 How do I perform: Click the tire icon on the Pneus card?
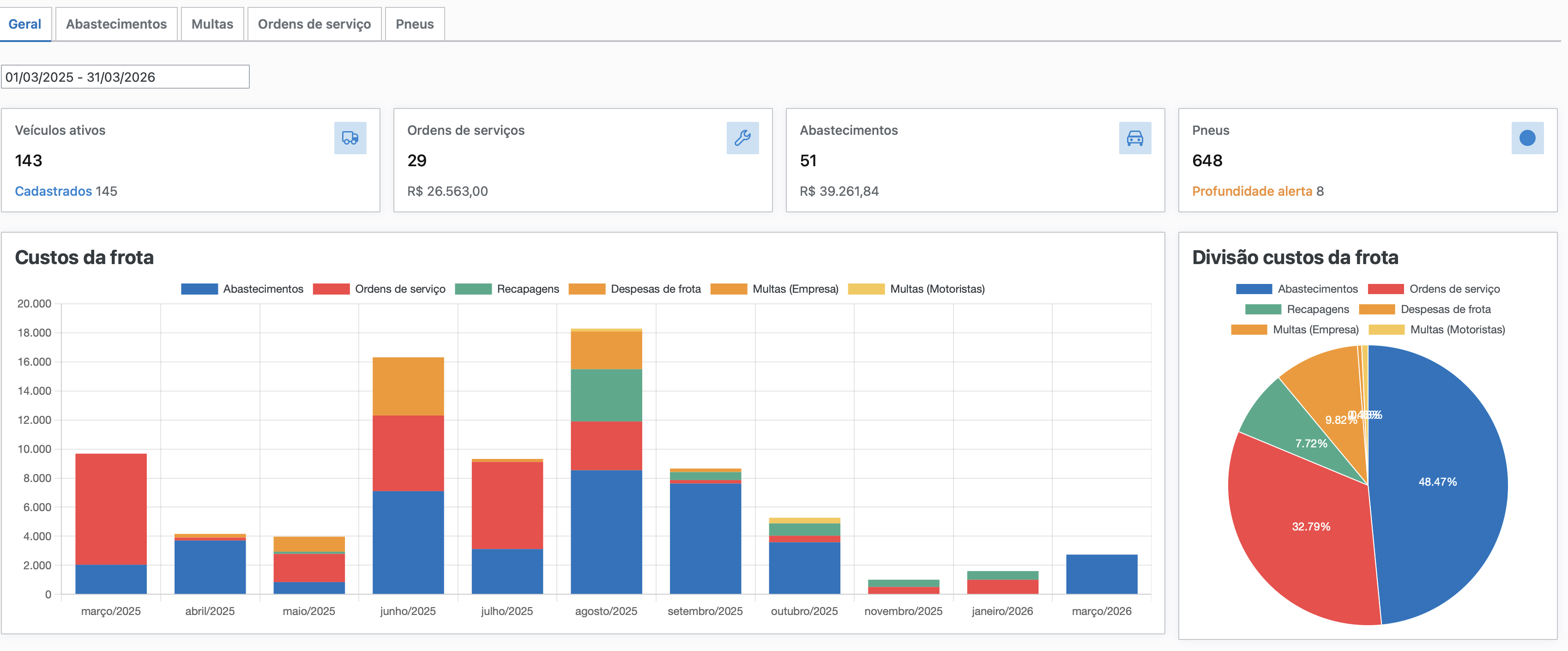(1526, 139)
